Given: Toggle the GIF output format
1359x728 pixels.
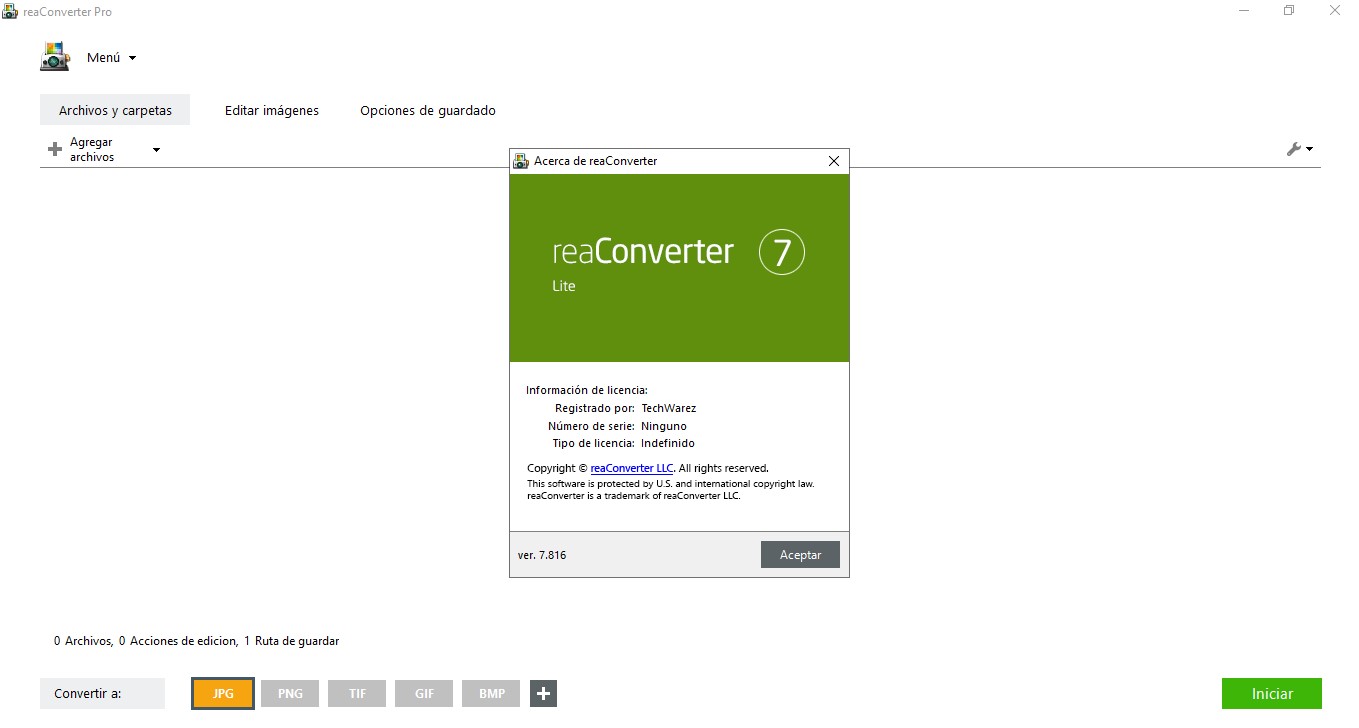Looking at the screenshot, I should coord(423,693).
